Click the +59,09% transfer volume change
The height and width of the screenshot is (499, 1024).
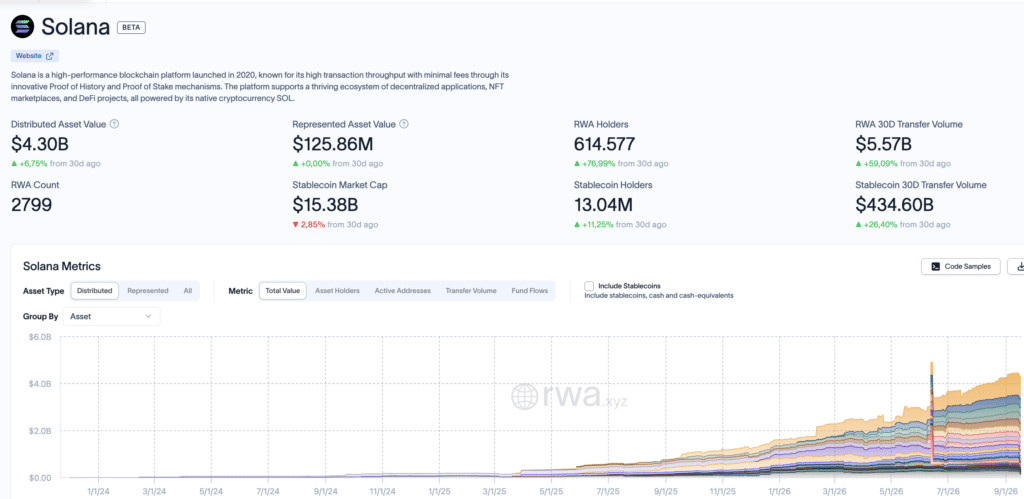pyautogui.click(x=876, y=164)
